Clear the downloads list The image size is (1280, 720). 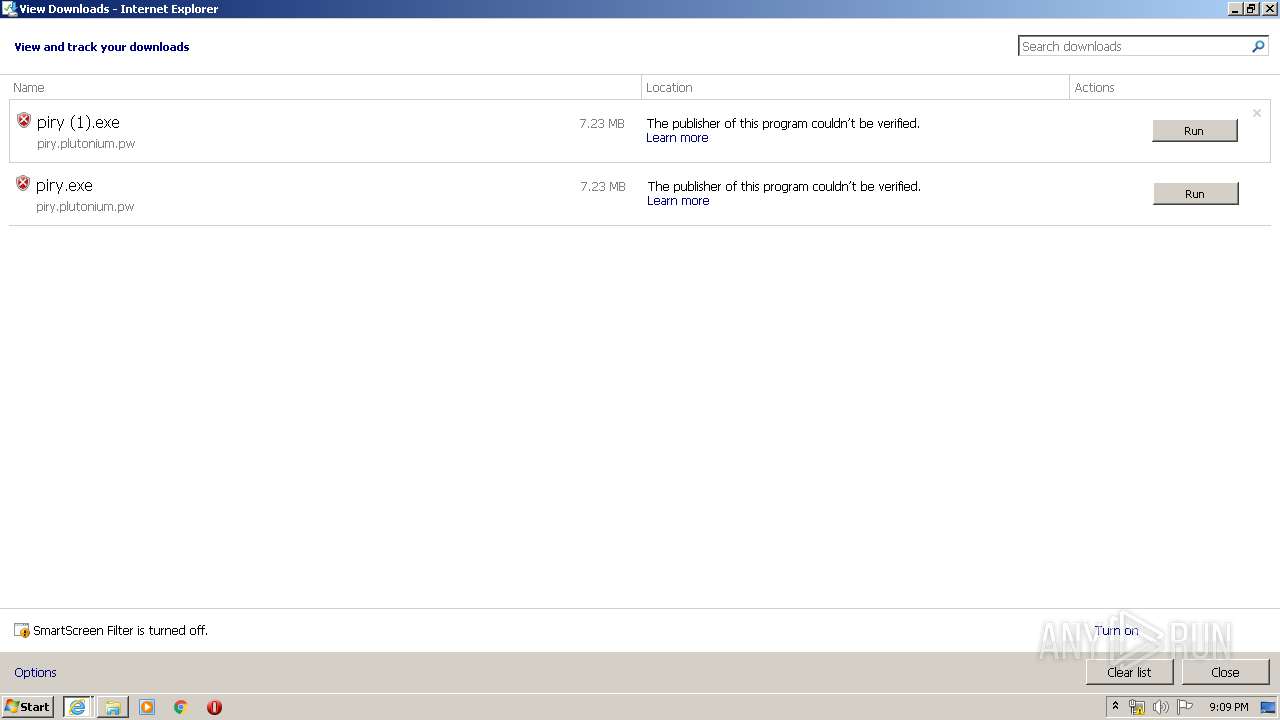(x=1129, y=672)
